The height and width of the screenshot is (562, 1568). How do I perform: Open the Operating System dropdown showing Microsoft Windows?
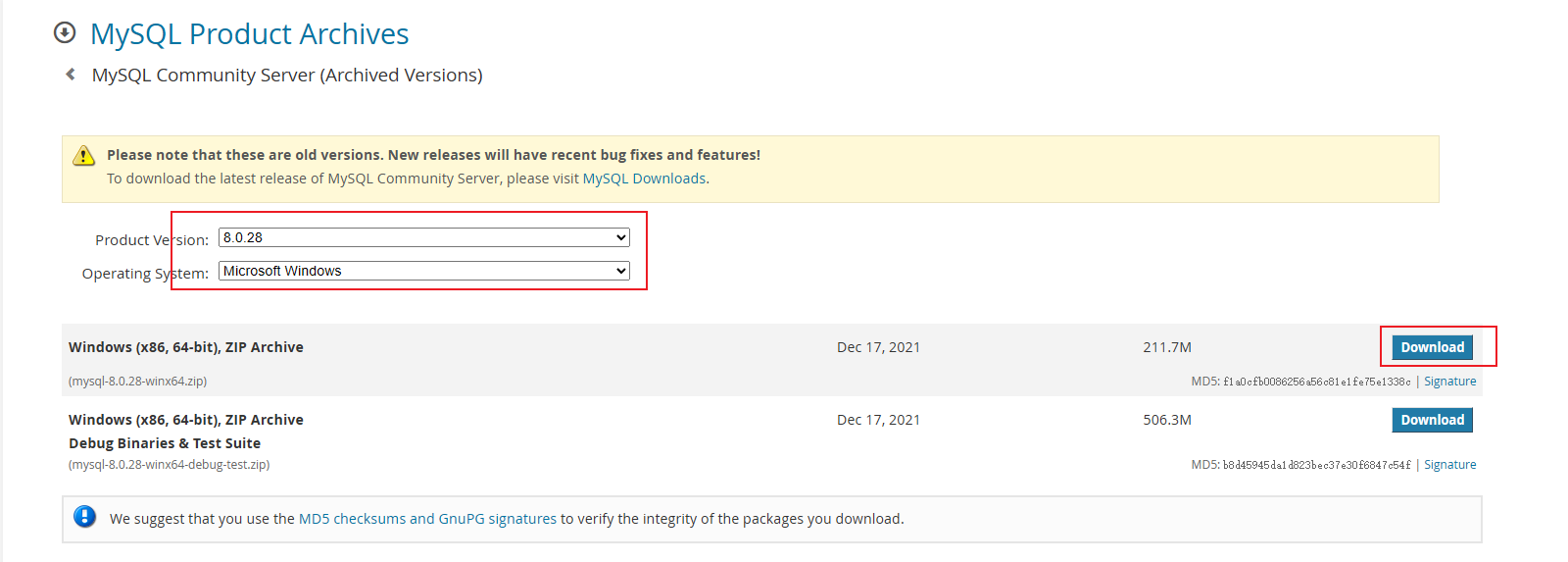tap(424, 271)
